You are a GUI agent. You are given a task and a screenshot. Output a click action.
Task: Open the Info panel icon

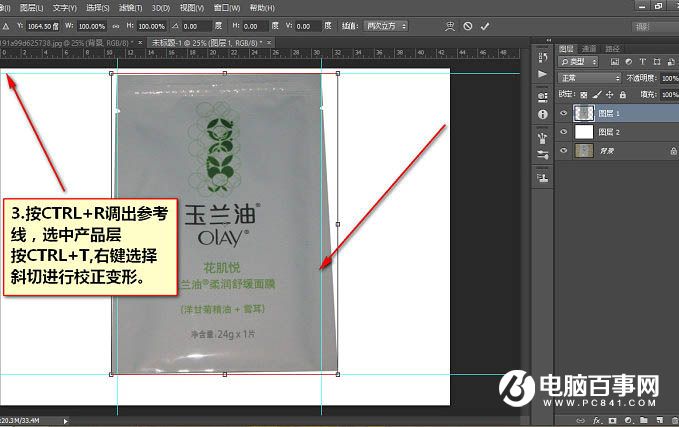[543, 114]
